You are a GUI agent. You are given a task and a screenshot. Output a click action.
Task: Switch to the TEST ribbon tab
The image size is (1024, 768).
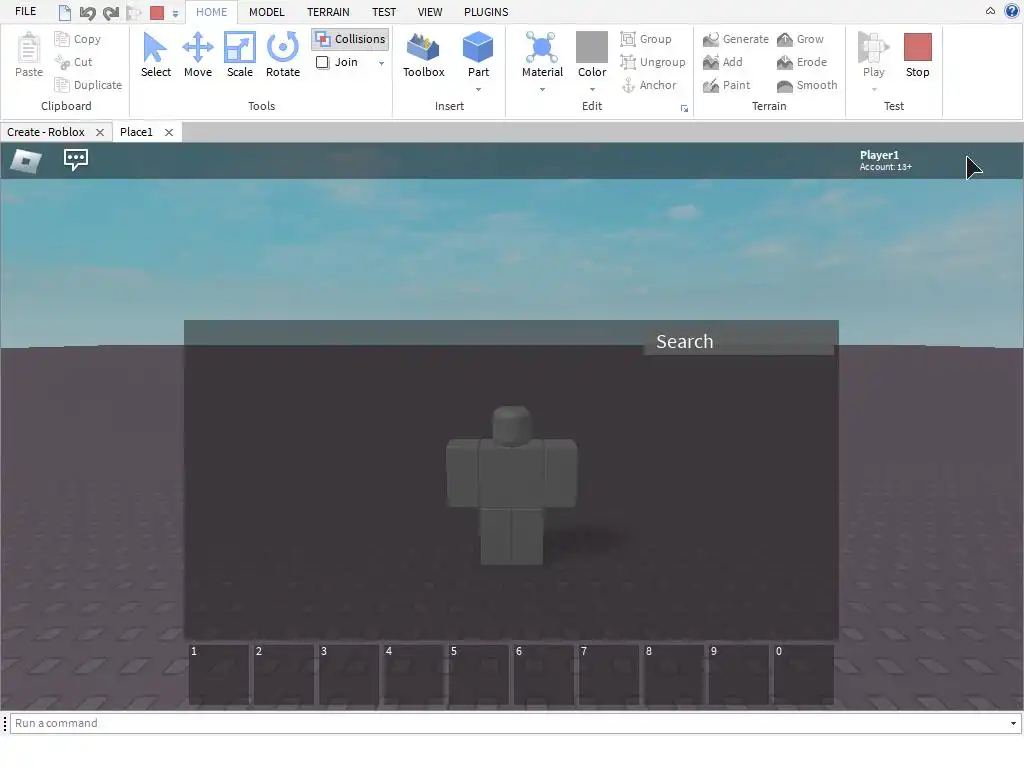(383, 12)
